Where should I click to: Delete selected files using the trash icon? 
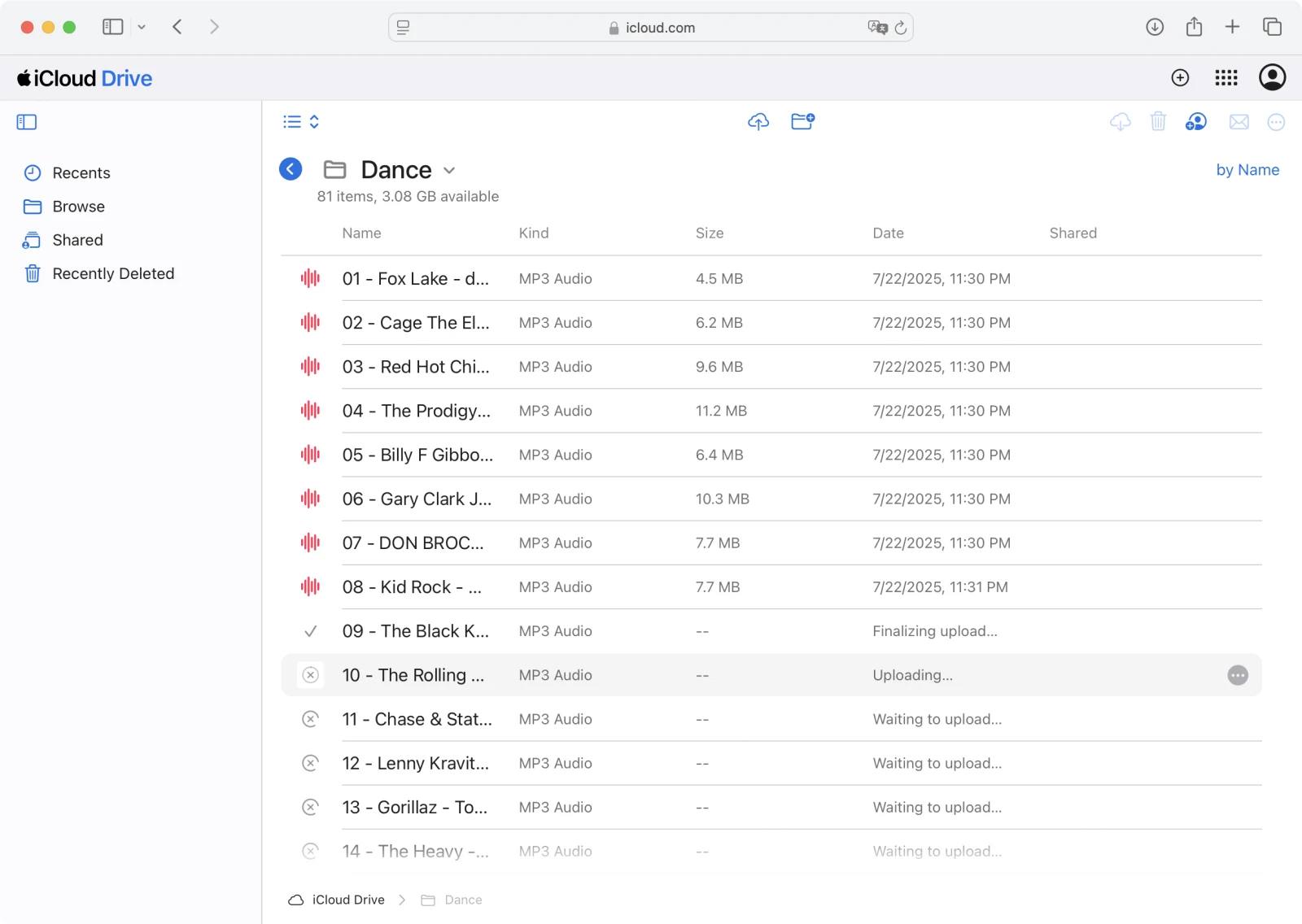pyautogui.click(x=1159, y=121)
